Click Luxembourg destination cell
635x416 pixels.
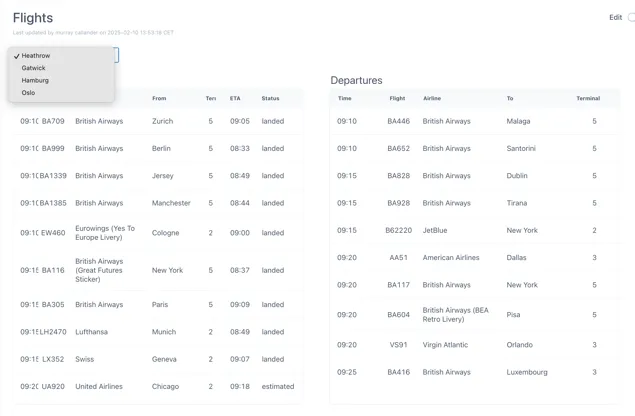[x=527, y=372]
